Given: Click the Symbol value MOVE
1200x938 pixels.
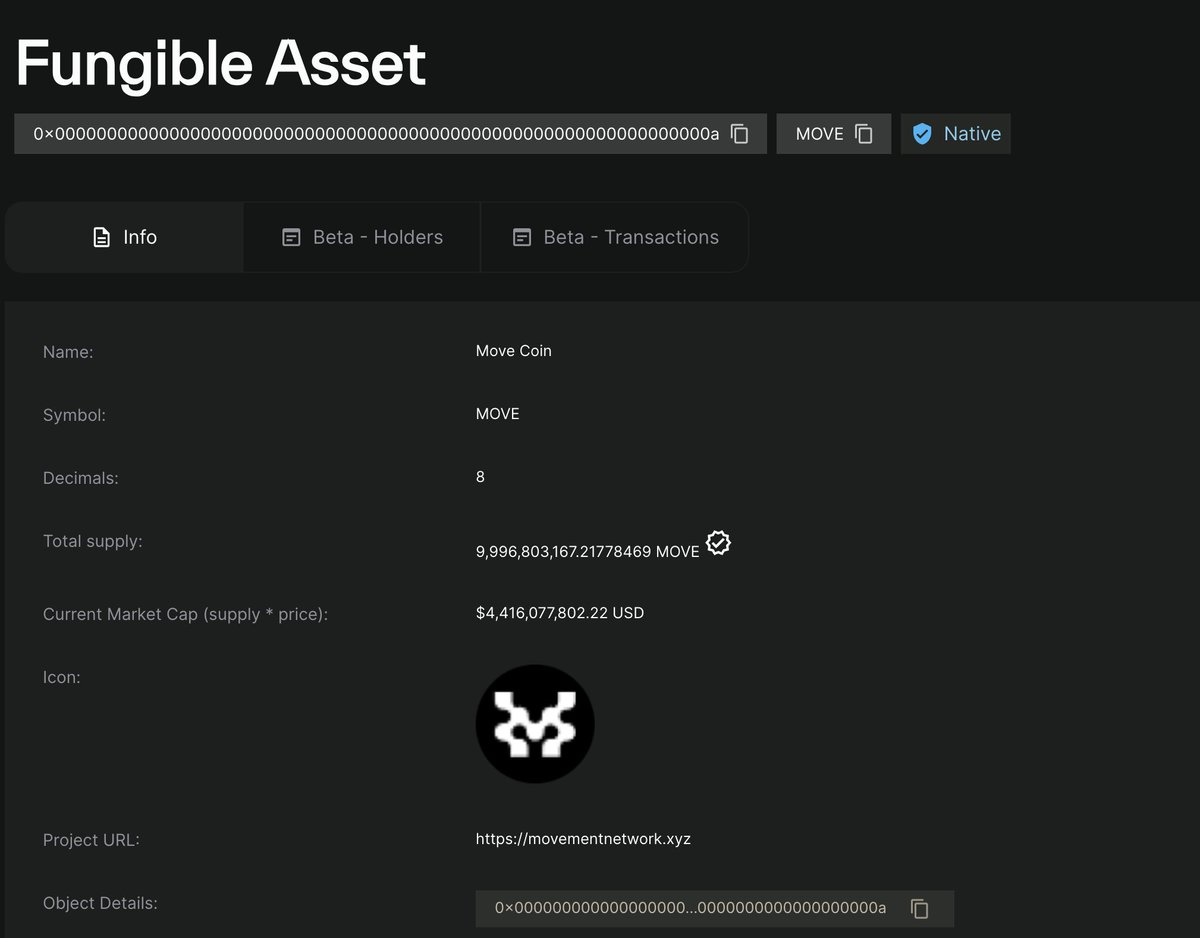Looking at the screenshot, I should pos(498,414).
